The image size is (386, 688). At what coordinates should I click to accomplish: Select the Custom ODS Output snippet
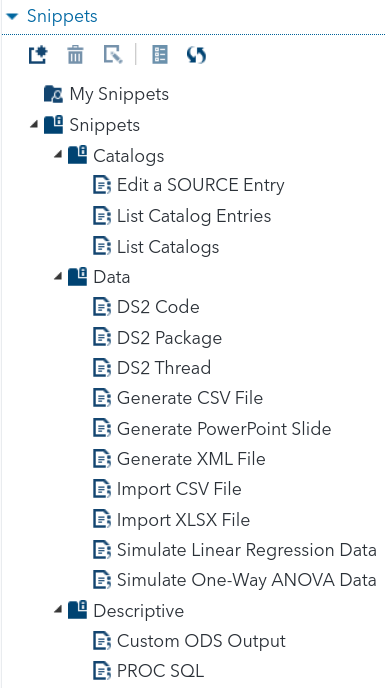pos(201,641)
